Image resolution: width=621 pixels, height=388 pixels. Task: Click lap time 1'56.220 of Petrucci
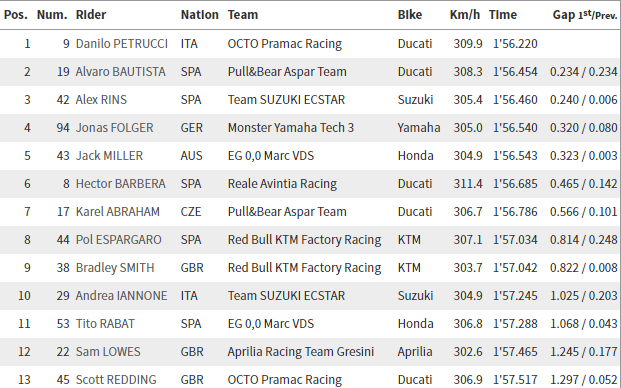coord(515,44)
